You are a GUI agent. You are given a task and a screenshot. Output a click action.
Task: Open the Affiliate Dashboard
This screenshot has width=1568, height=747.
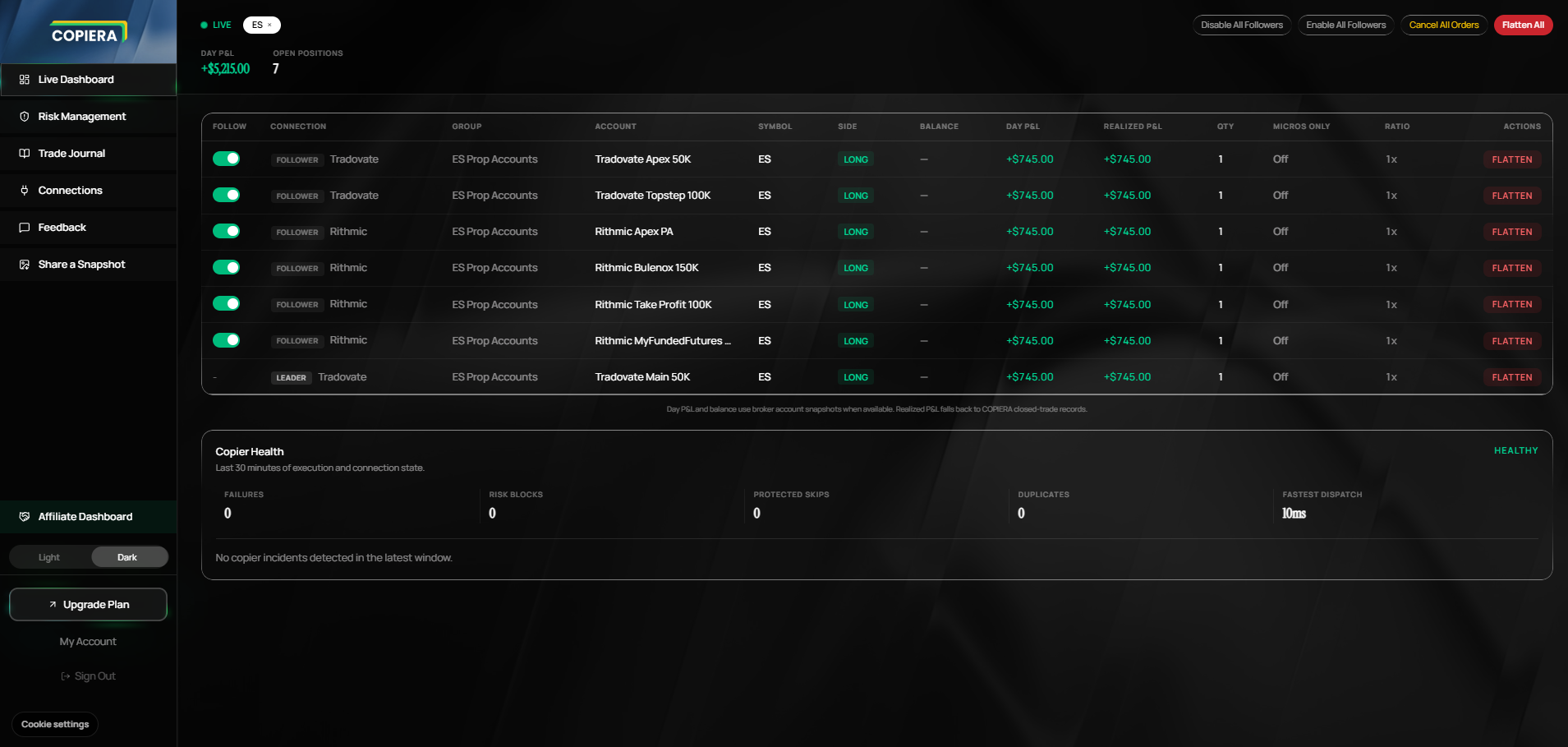click(x=88, y=517)
